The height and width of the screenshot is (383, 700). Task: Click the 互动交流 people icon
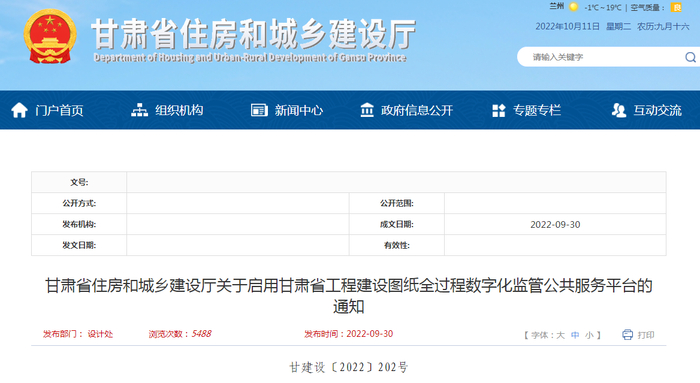619,110
